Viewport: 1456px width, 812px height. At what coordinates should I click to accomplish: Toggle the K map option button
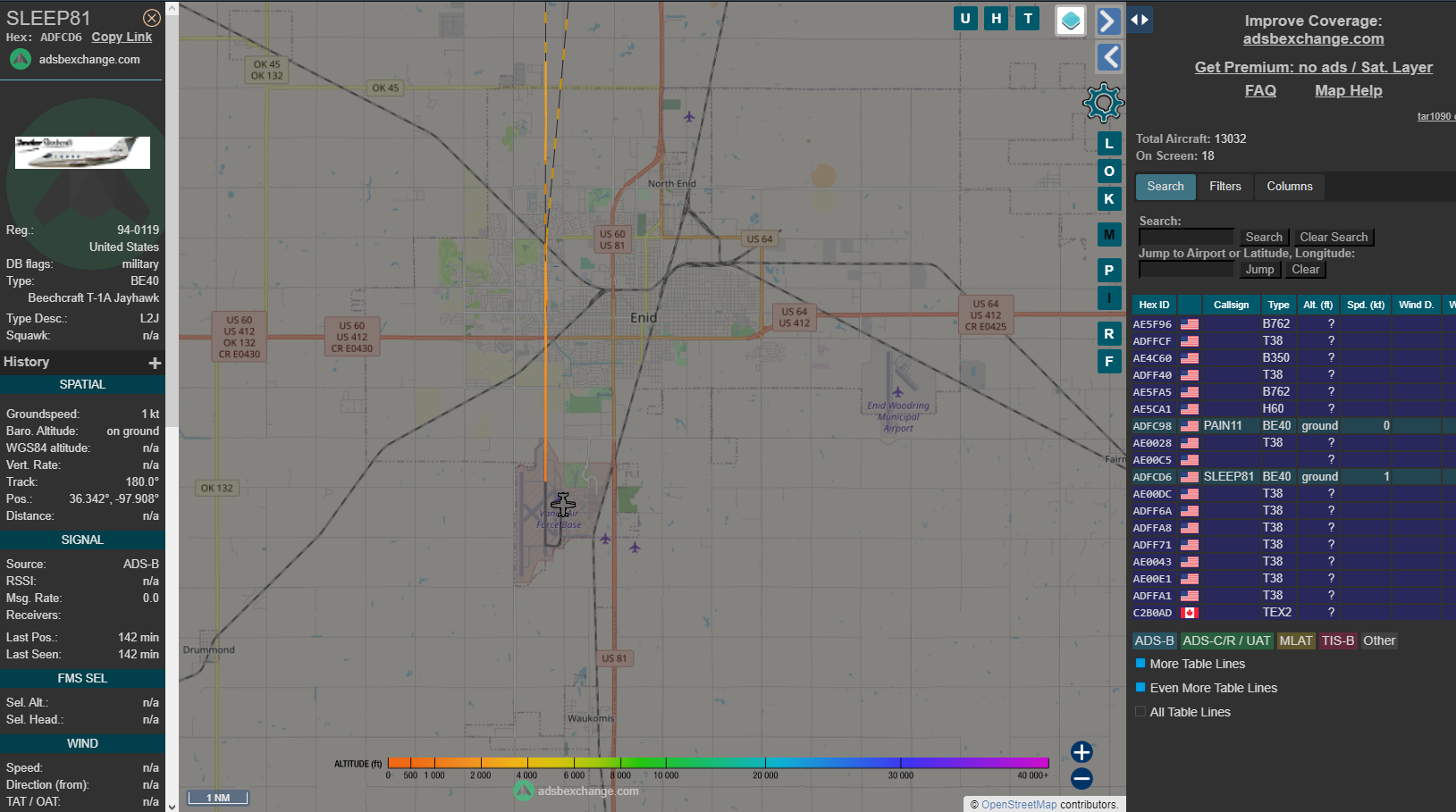[1109, 199]
